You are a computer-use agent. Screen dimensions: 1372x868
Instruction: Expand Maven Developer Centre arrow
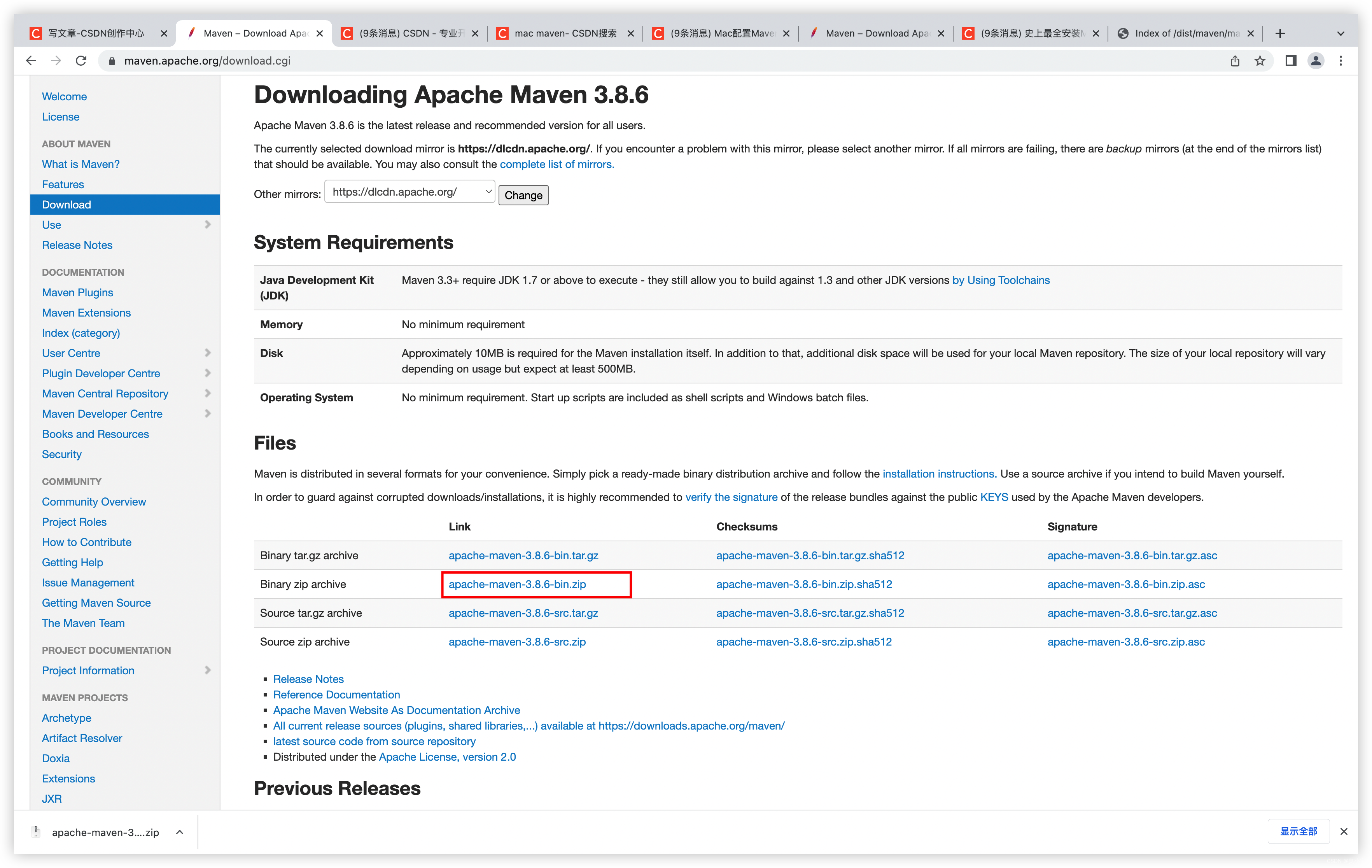tap(207, 414)
